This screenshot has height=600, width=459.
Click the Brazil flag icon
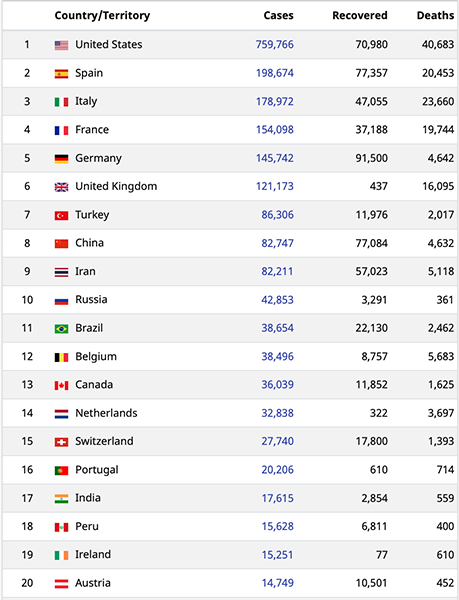pos(61,328)
